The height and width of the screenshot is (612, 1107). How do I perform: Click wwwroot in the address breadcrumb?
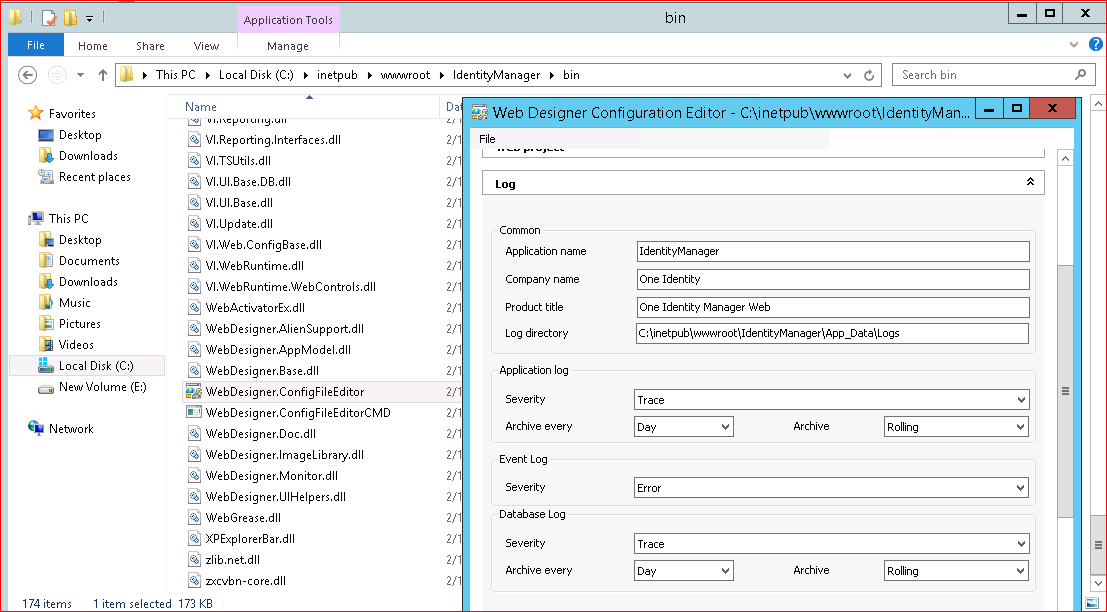405,75
